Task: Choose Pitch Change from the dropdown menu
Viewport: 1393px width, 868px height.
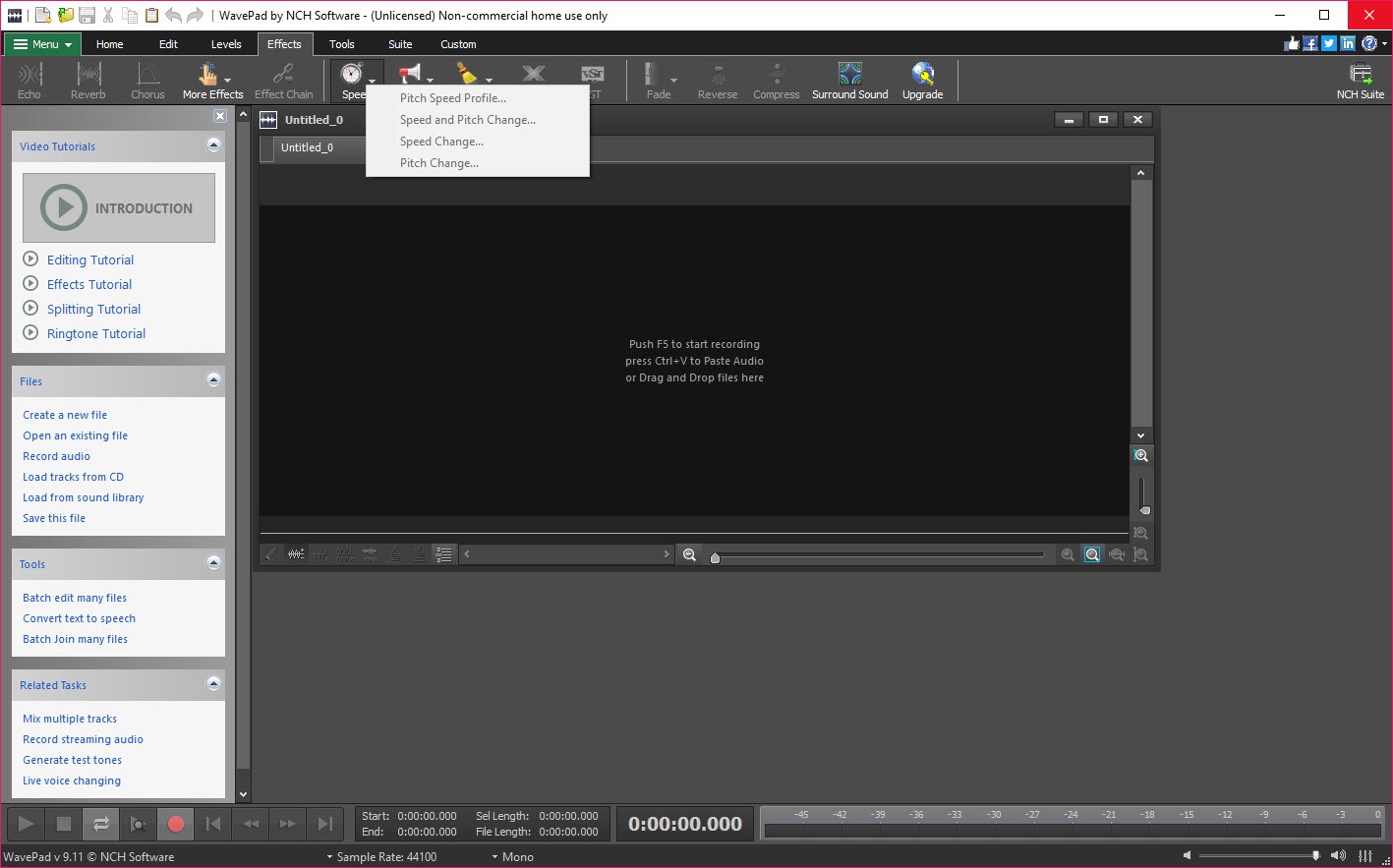Action: (438, 163)
